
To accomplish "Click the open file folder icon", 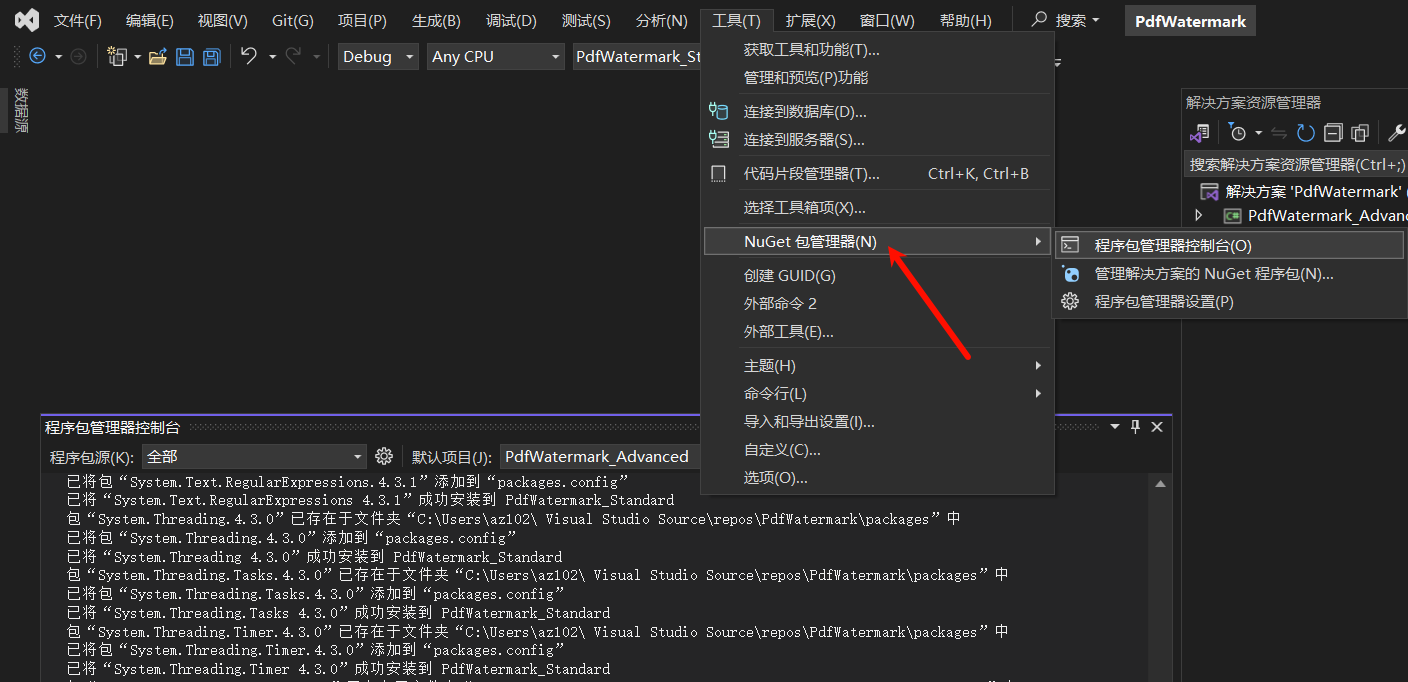I will coord(157,57).
